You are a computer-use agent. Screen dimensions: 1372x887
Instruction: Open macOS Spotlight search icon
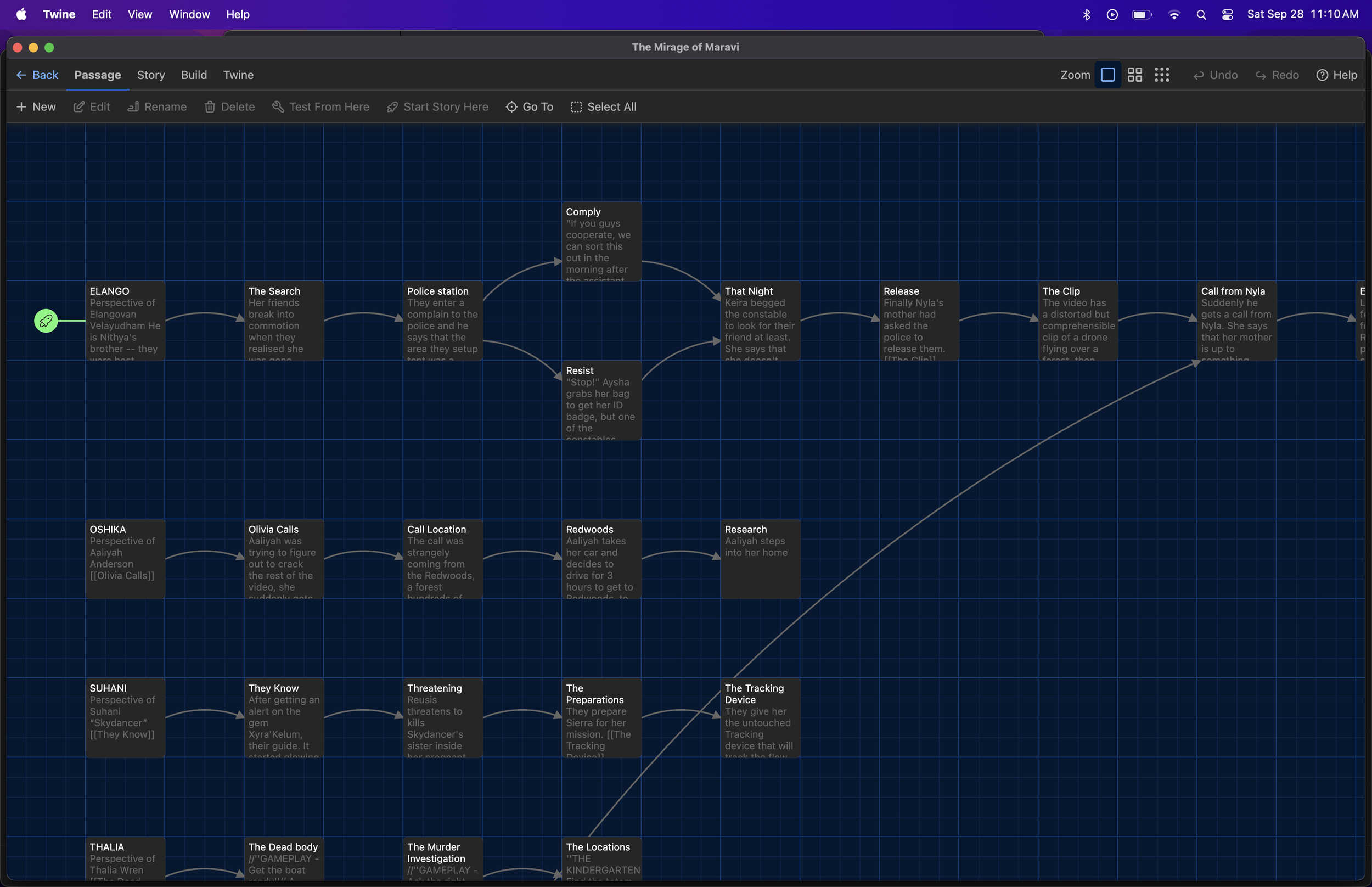pos(1200,14)
